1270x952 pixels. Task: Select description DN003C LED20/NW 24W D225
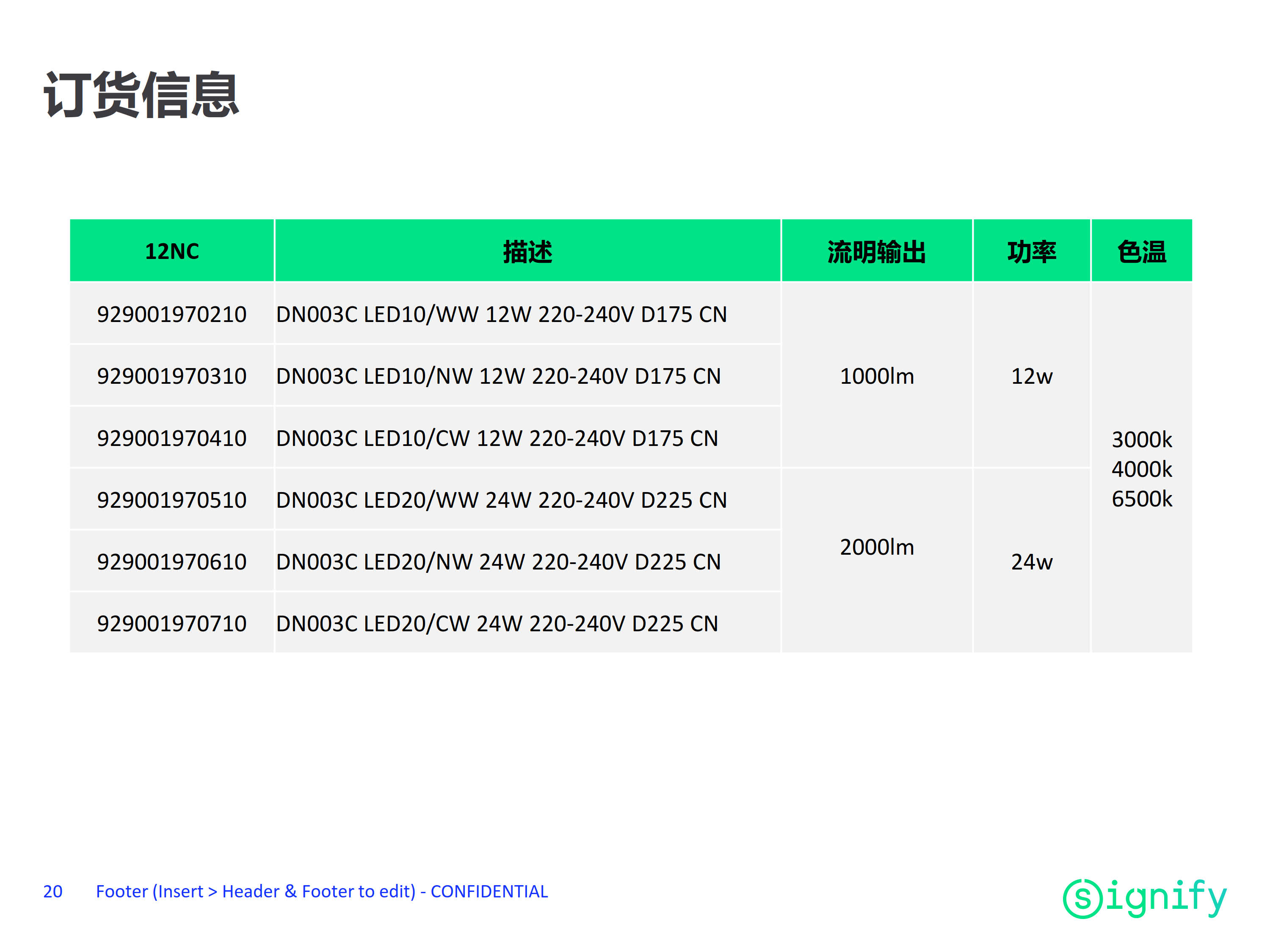point(527,561)
